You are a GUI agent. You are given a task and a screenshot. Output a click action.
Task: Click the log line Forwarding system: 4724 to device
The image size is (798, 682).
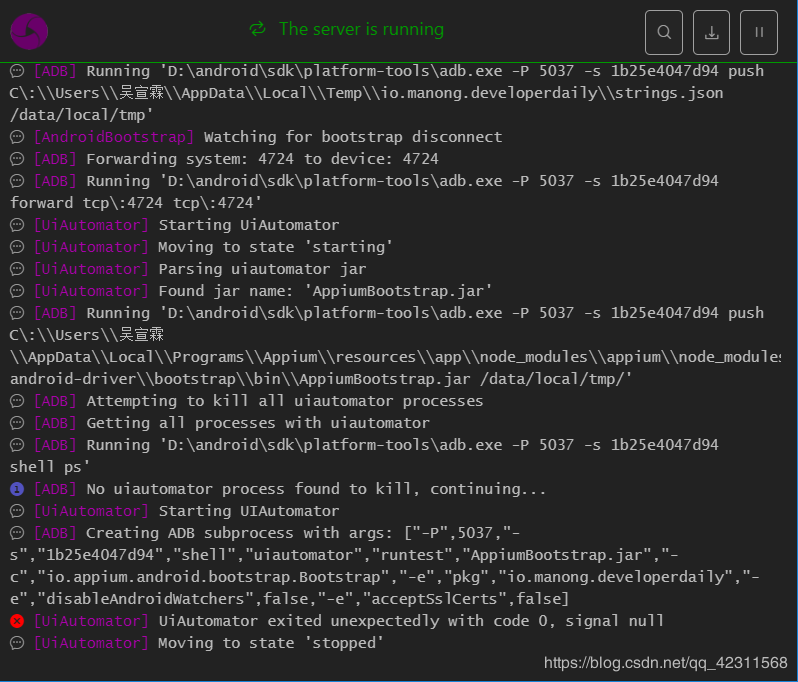point(262,159)
